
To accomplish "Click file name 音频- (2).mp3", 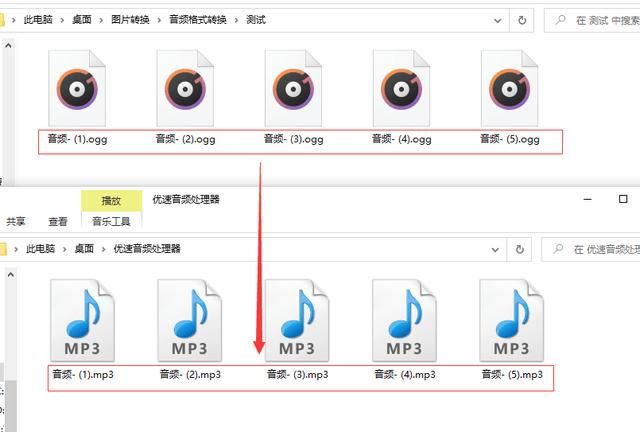I will [191, 374].
